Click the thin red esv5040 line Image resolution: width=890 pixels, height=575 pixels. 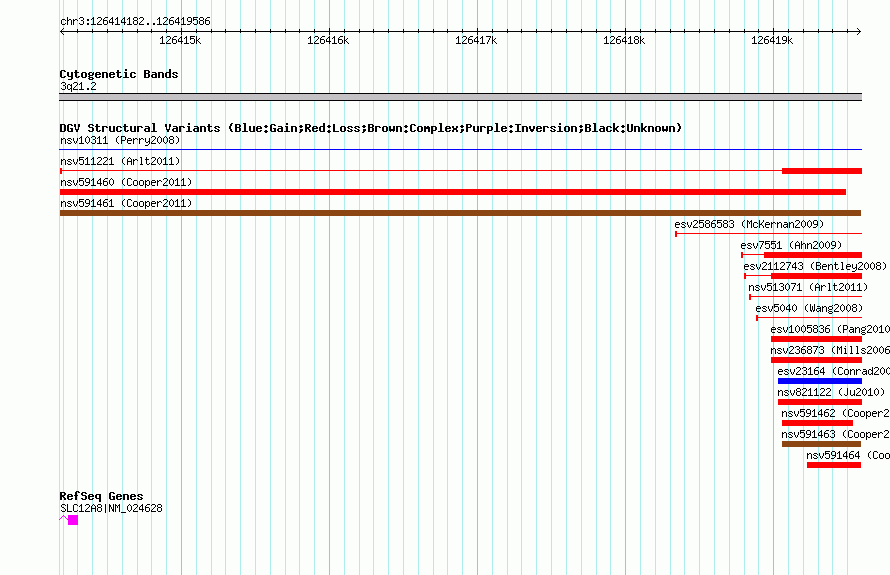tap(809, 318)
